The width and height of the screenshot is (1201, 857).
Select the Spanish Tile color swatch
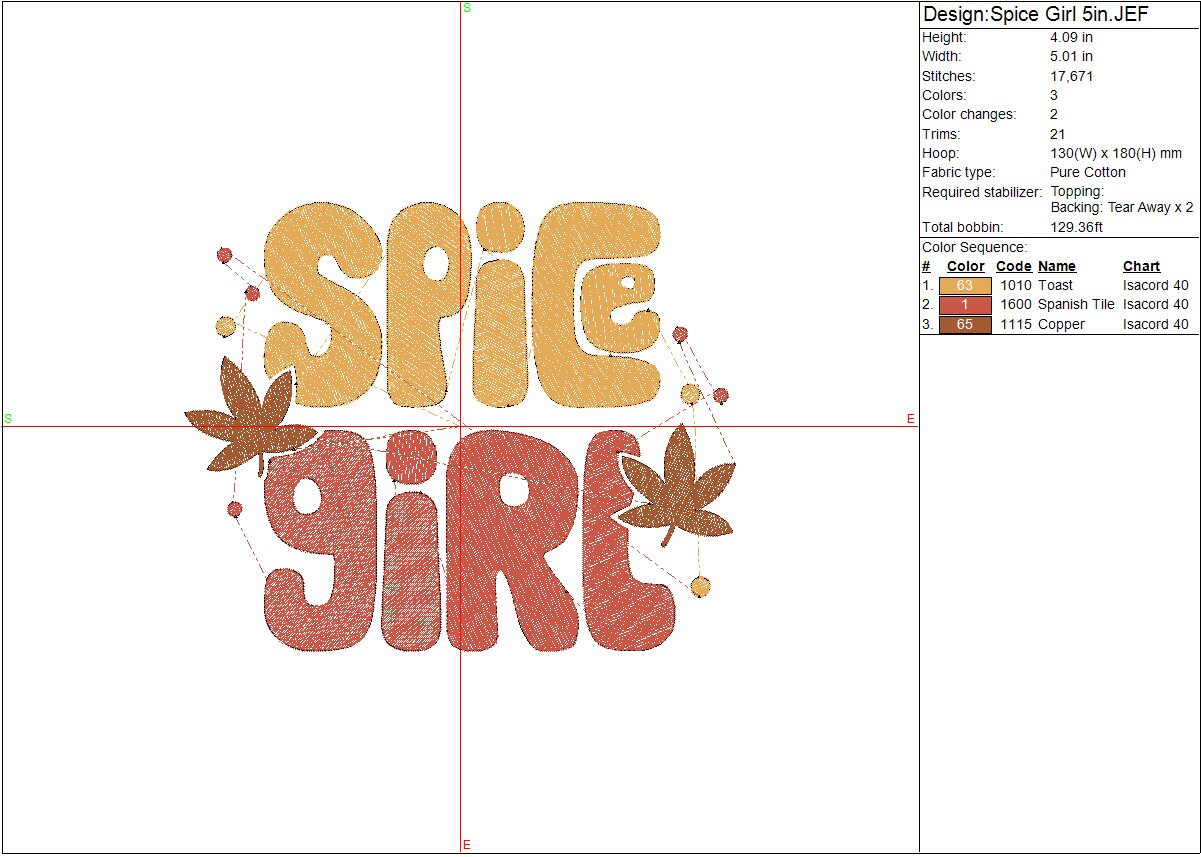pyautogui.click(x=965, y=305)
